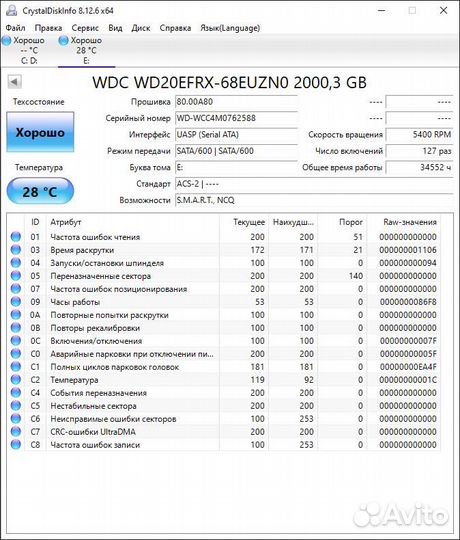460x540 pixels.
Task: Click status icon of attribute 0C
Action: [16, 341]
